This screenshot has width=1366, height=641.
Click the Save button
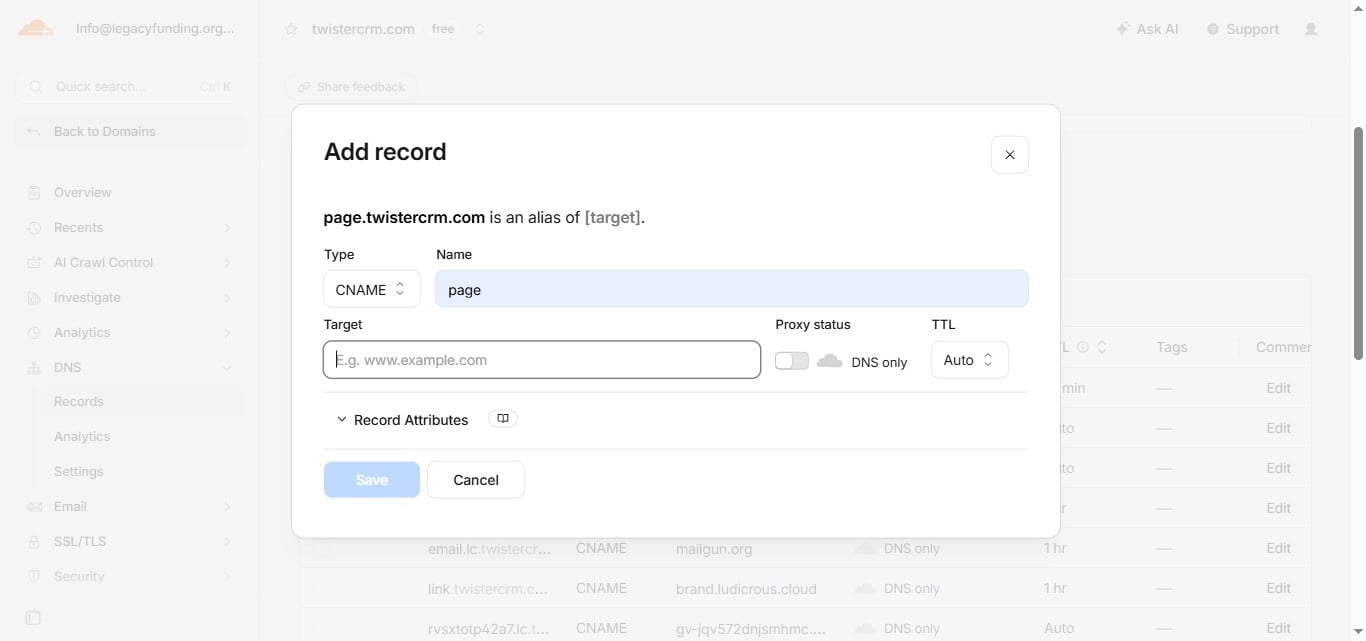click(x=372, y=480)
